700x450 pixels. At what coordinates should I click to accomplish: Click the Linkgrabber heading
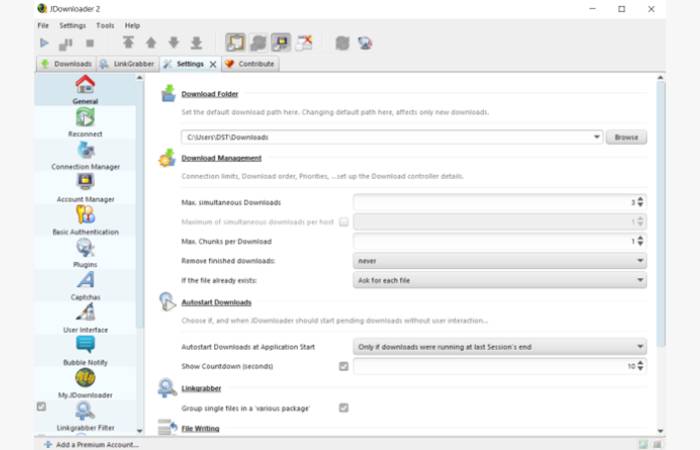(x=201, y=388)
